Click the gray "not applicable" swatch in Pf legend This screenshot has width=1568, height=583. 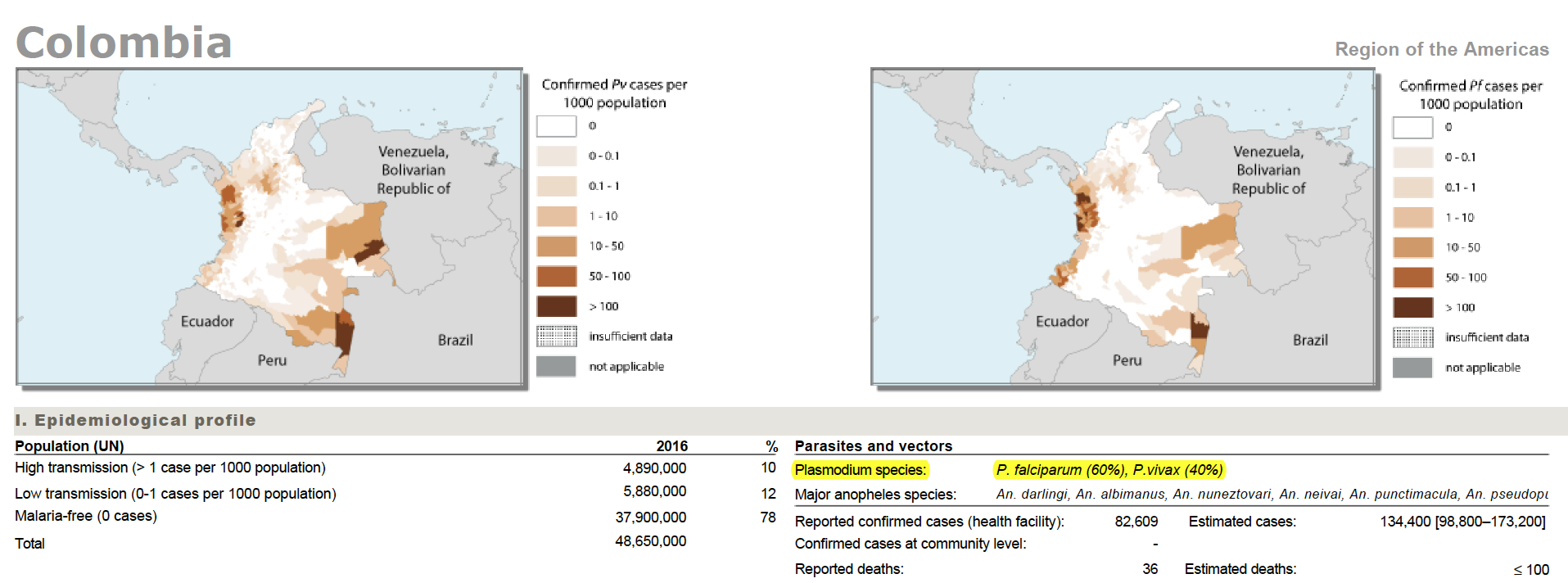[1412, 368]
